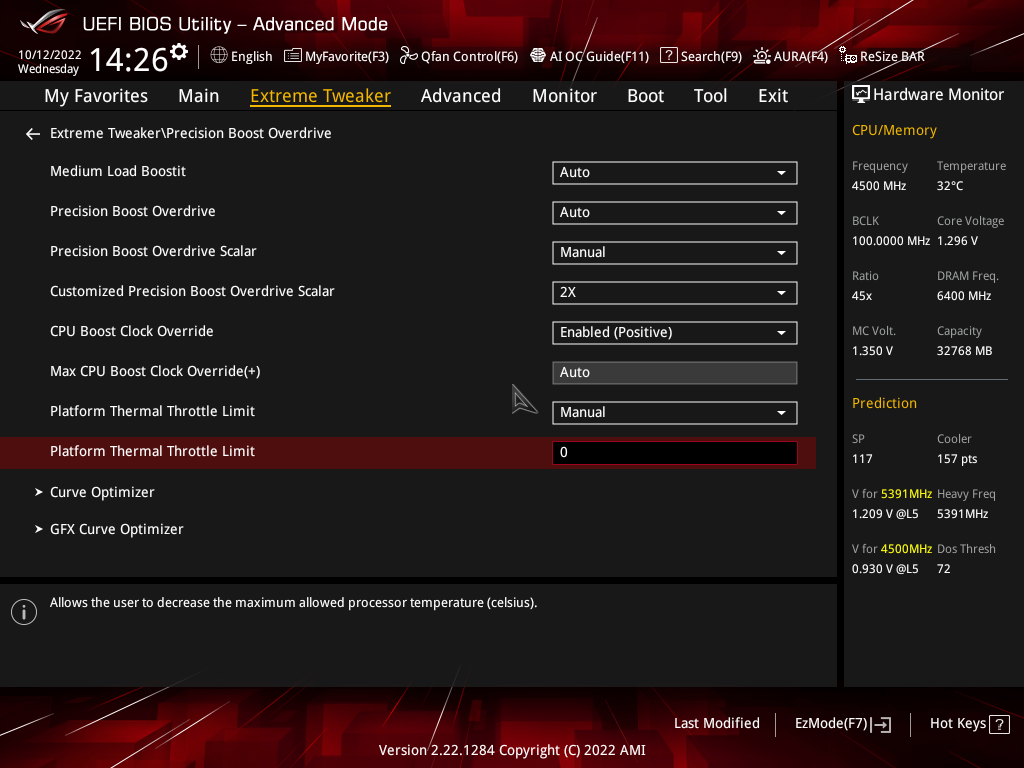Viewport: 1024px width, 768px height.
Task: Click the ROG logo icon
Action: tap(44, 22)
